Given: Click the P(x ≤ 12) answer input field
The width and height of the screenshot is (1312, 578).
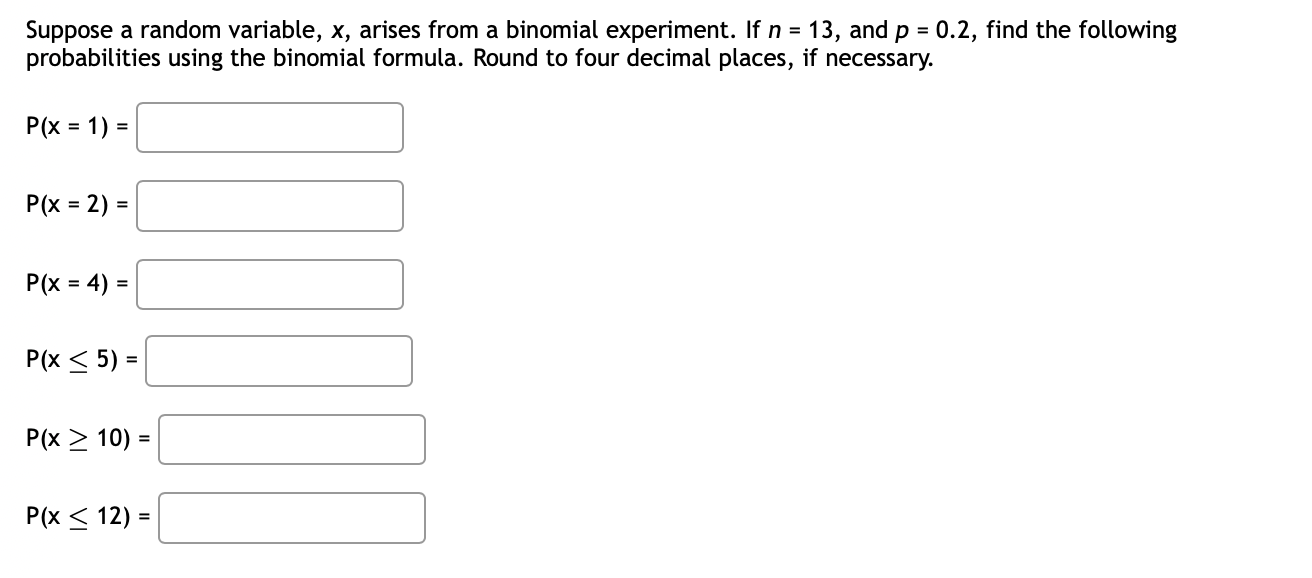Looking at the screenshot, I should (292, 517).
